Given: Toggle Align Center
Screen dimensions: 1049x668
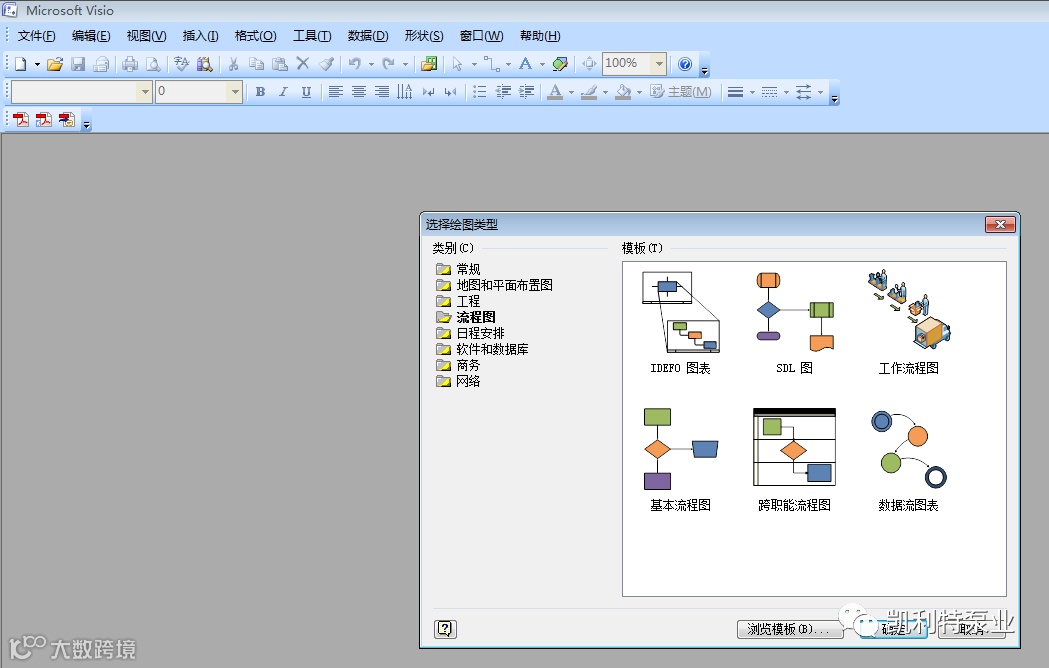Looking at the screenshot, I should [x=359, y=92].
